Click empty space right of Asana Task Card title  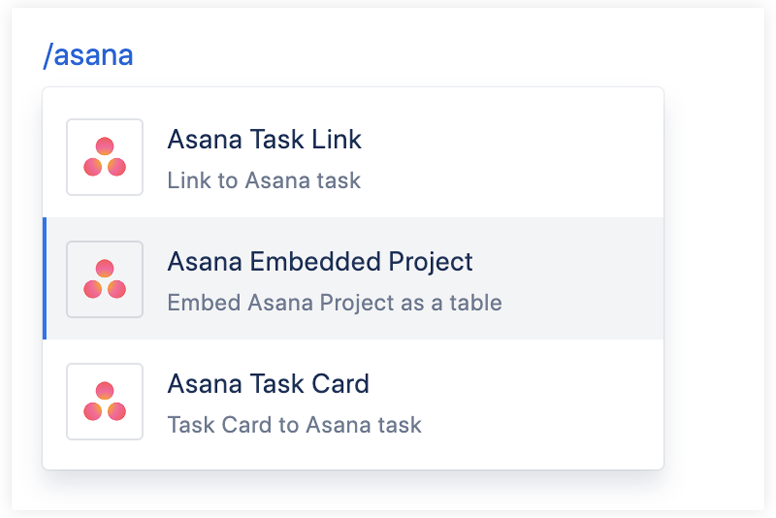coord(520,384)
